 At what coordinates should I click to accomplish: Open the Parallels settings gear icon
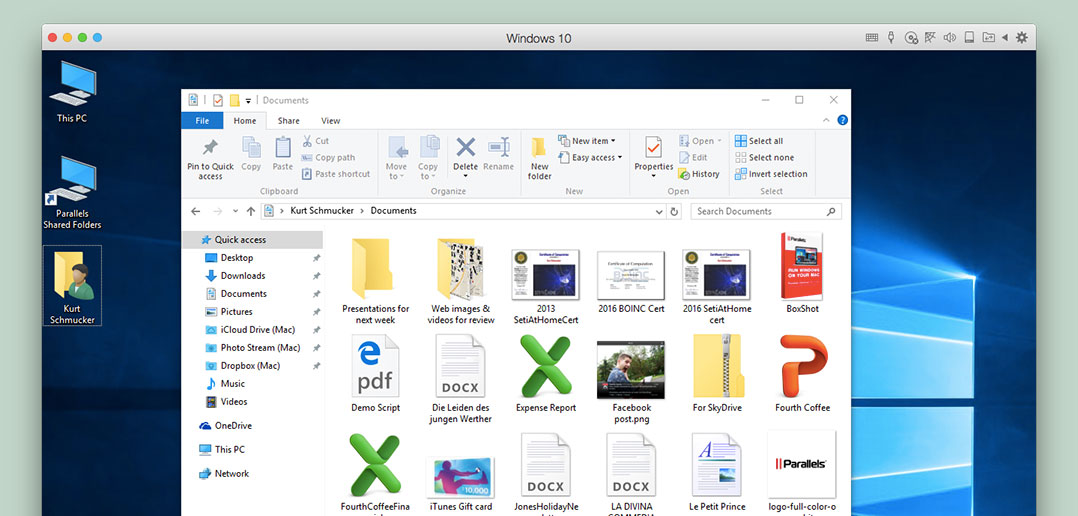click(1022, 38)
